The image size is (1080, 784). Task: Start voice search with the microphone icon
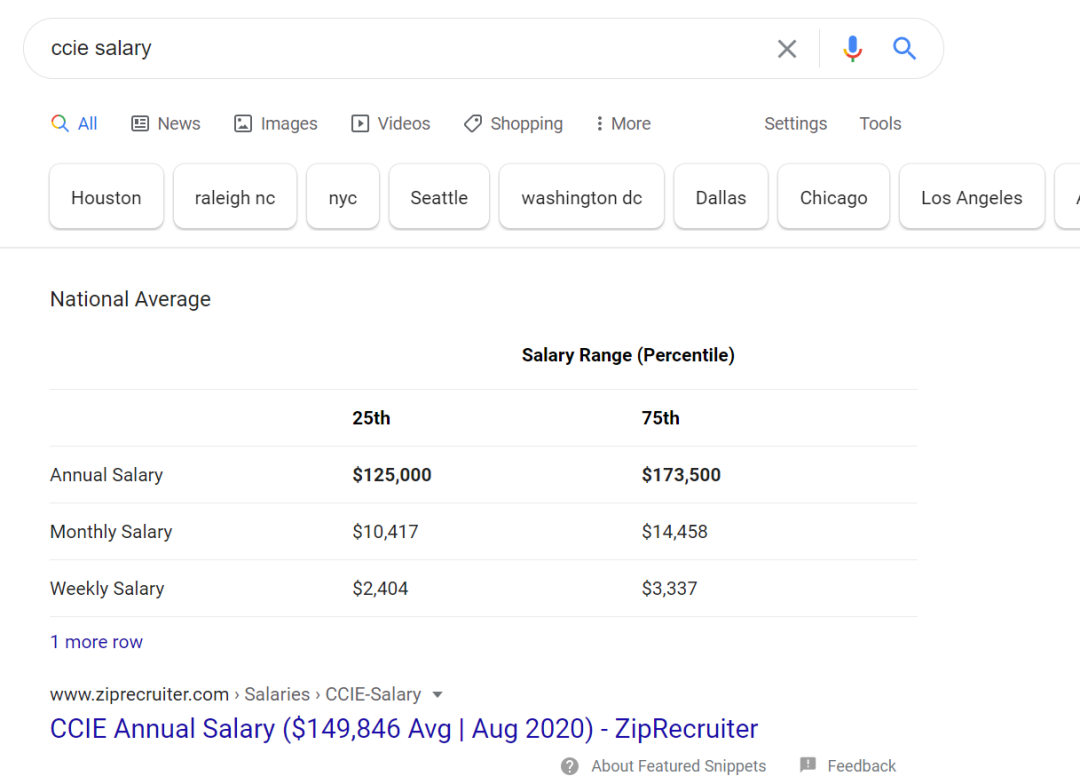852,48
